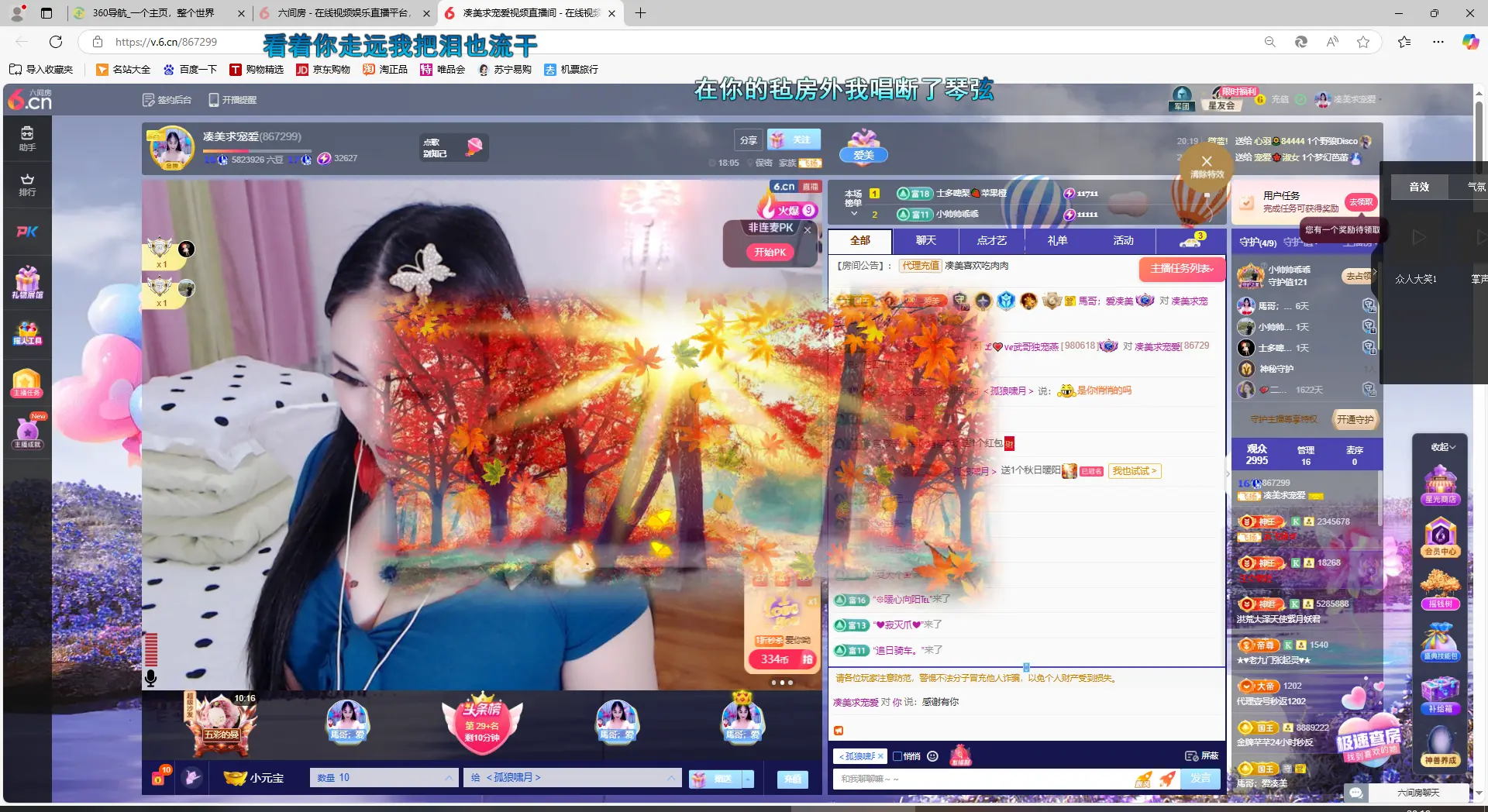The image size is (1488, 812).
Task: Click the 清除特效 clear effects button
Action: coord(1207,166)
